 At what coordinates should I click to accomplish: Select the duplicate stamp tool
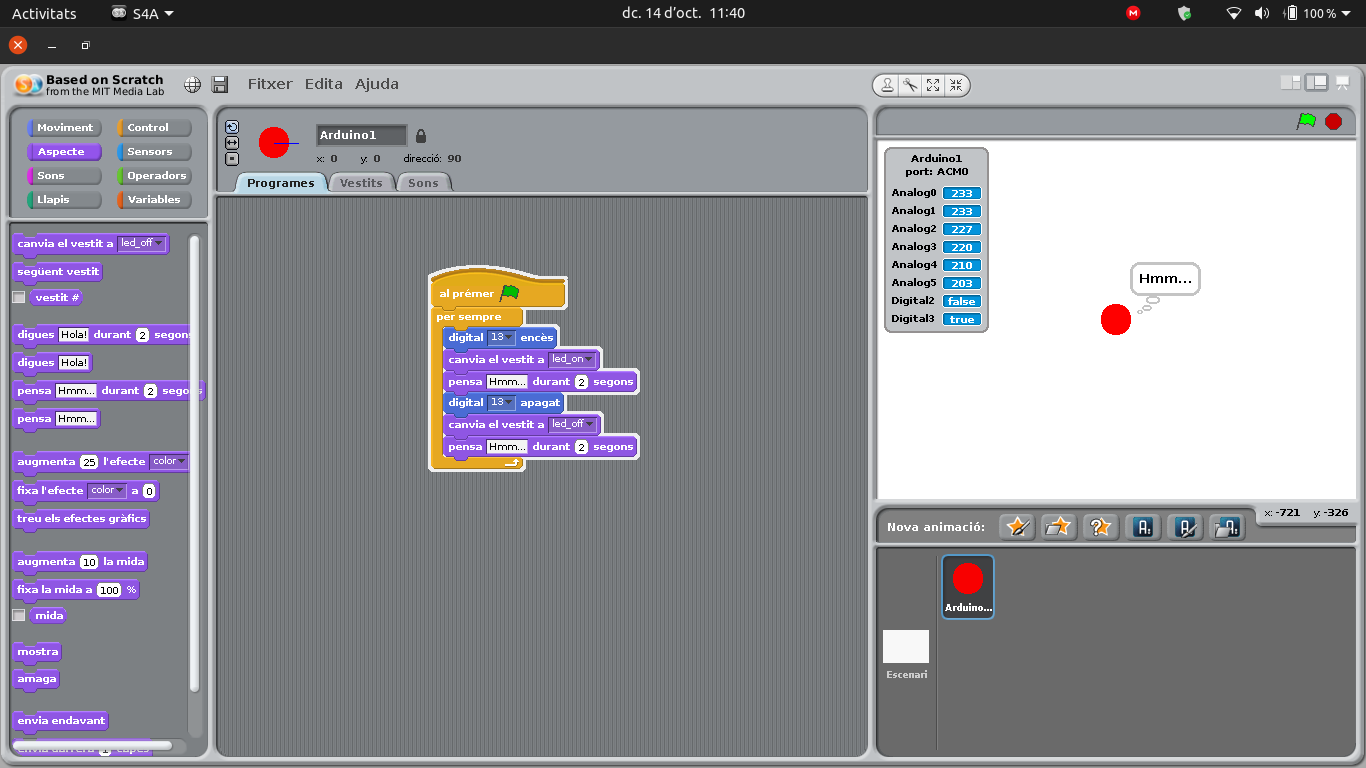(887, 85)
